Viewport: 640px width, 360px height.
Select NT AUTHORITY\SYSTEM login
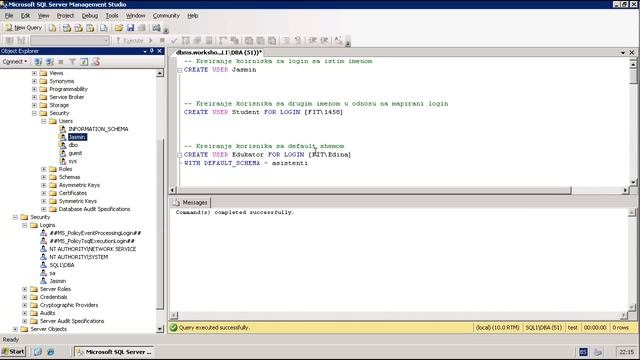pos(78,257)
